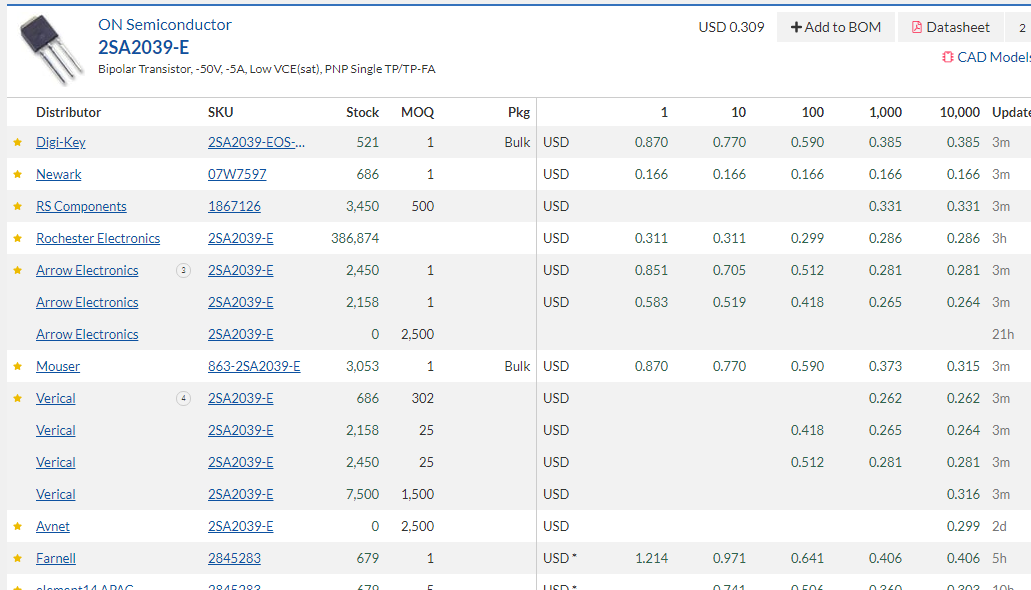Click Rochester Electronics stock value 386,874
Image resolution: width=1031 pixels, height=590 pixels.
[x=355, y=238]
